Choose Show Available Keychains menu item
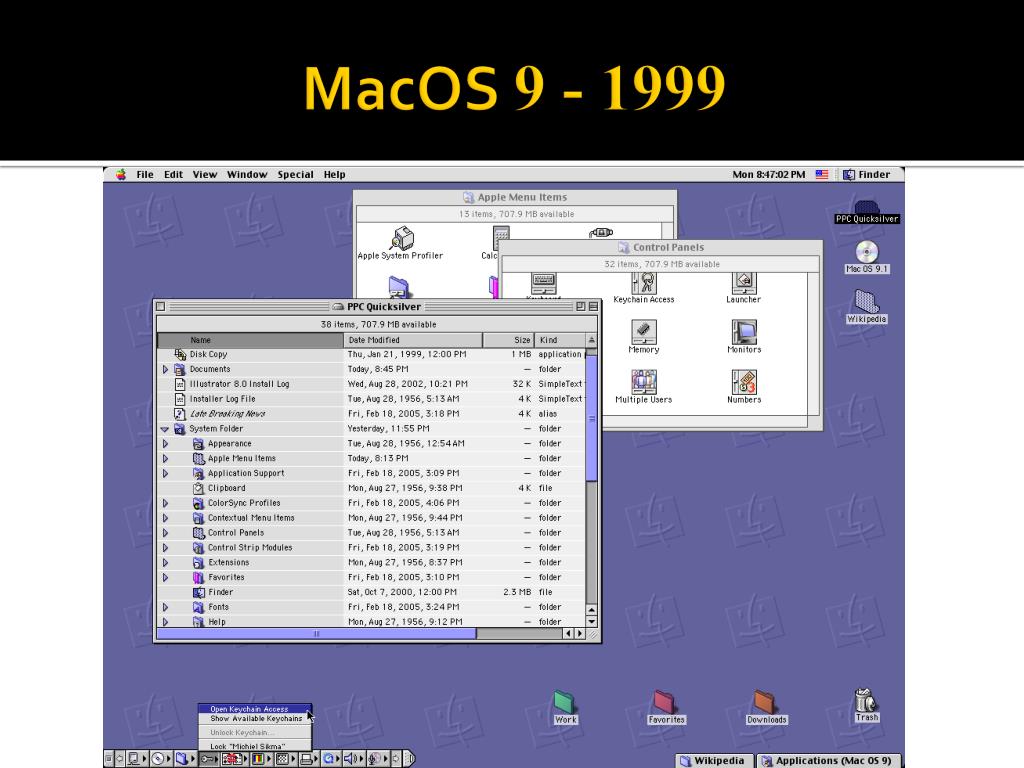Viewport: 1024px width, 768px height. pyautogui.click(x=255, y=718)
